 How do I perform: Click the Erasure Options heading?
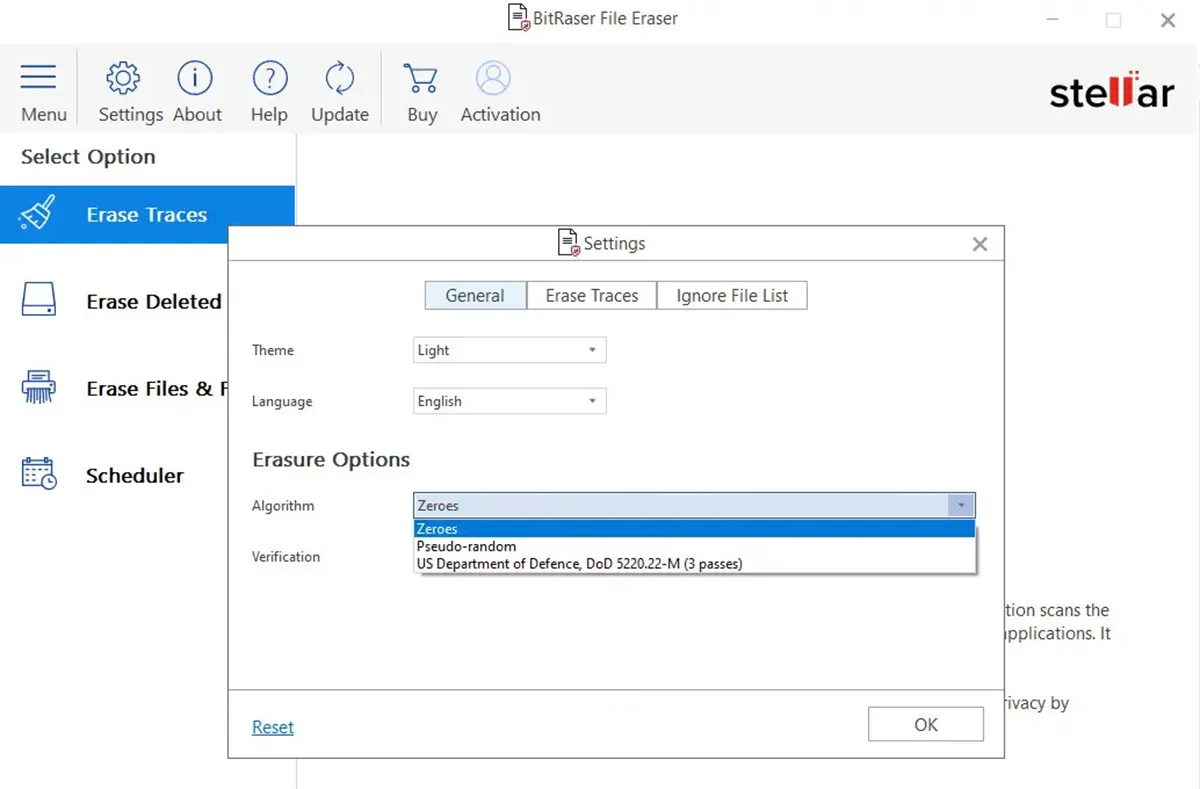coord(331,460)
